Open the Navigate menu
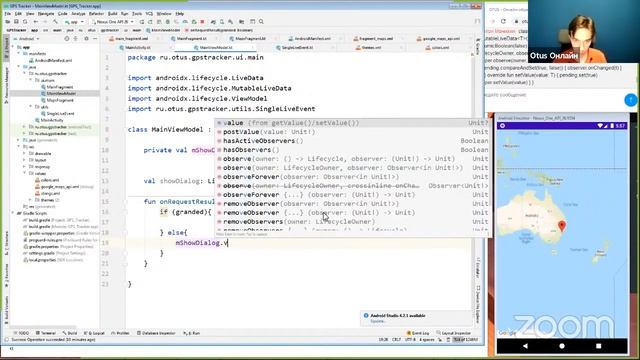The image size is (640, 360). (46, 13)
